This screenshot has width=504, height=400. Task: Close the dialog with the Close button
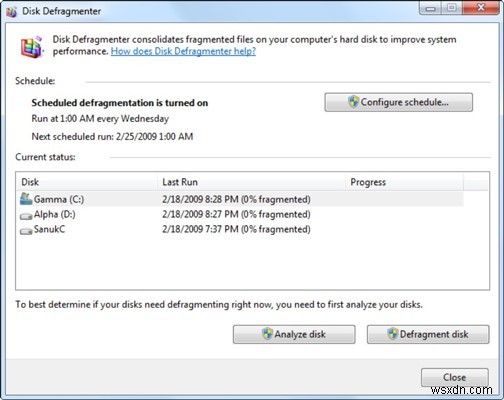click(x=455, y=377)
